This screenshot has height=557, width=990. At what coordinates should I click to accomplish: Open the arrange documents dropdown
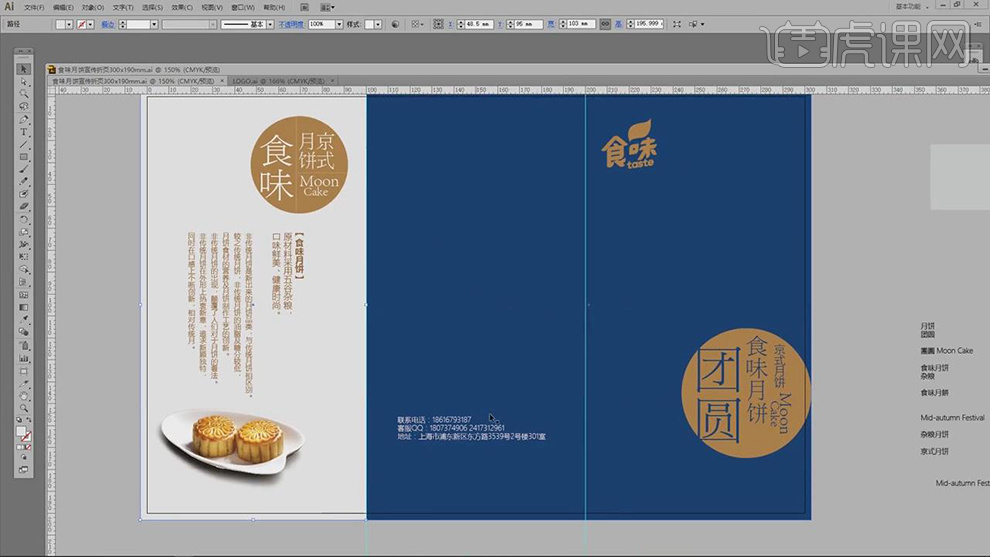pos(326,7)
